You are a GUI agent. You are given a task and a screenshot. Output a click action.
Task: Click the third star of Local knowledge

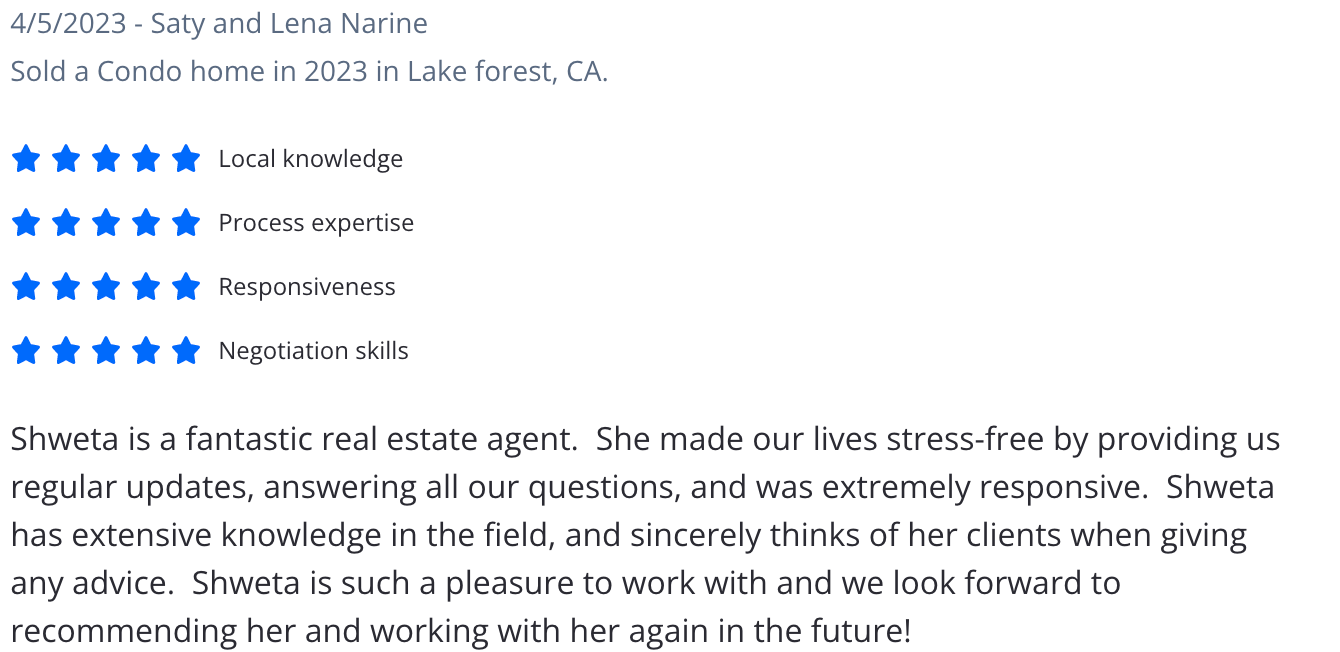tap(106, 158)
